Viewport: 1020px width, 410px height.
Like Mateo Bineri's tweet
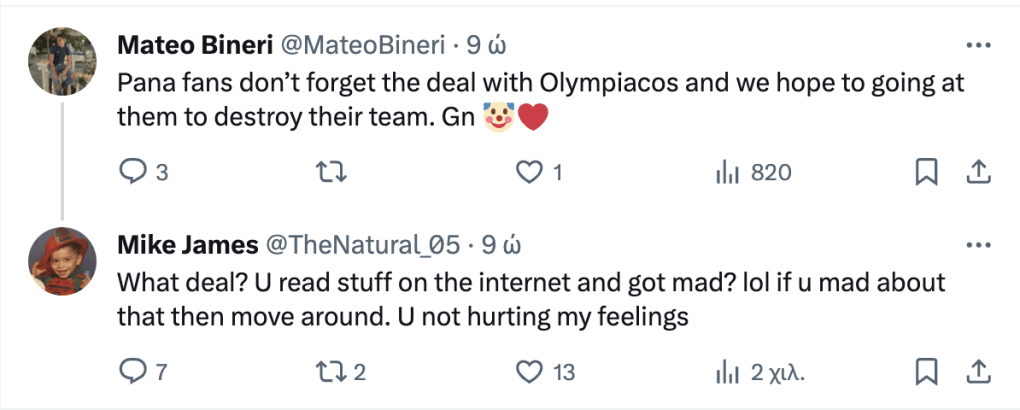point(528,173)
